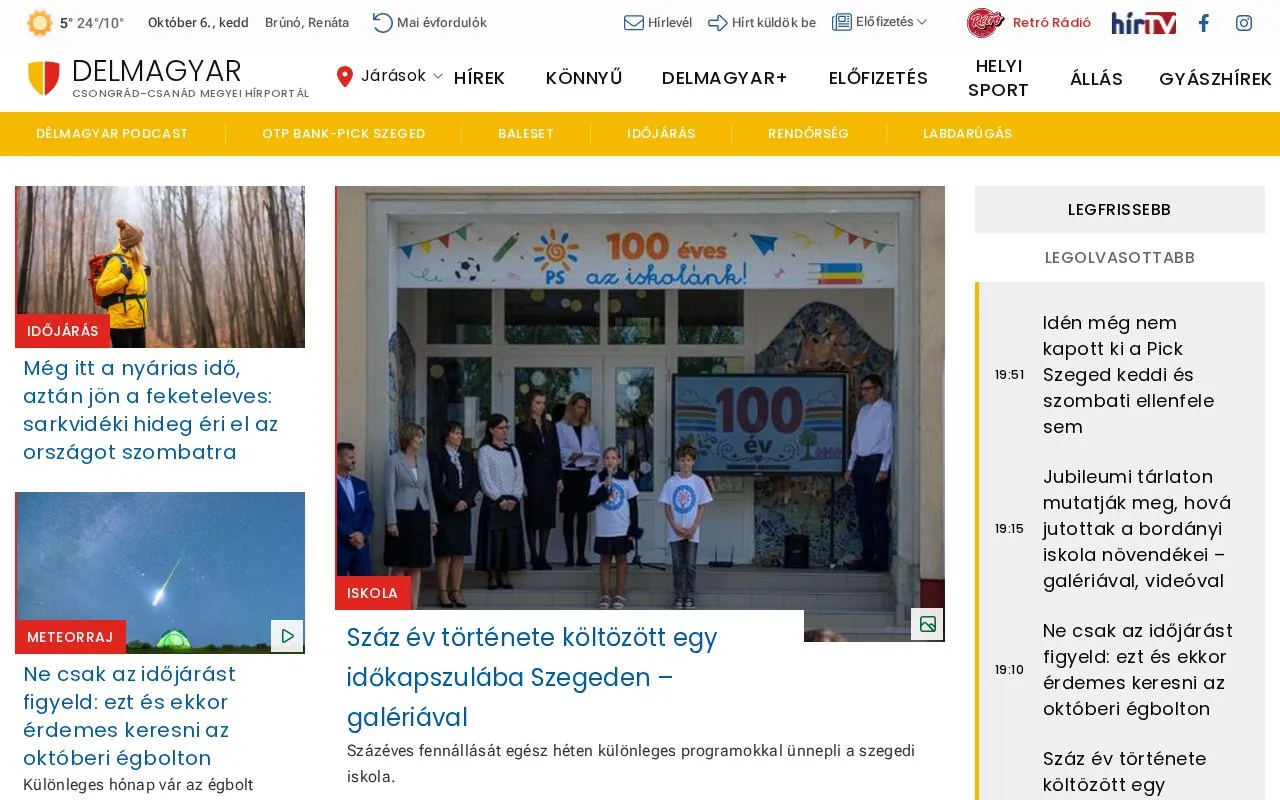1280x800 pixels.
Task: Switch to LEGOLVASOTTABB tab
Action: coord(1120,258)
